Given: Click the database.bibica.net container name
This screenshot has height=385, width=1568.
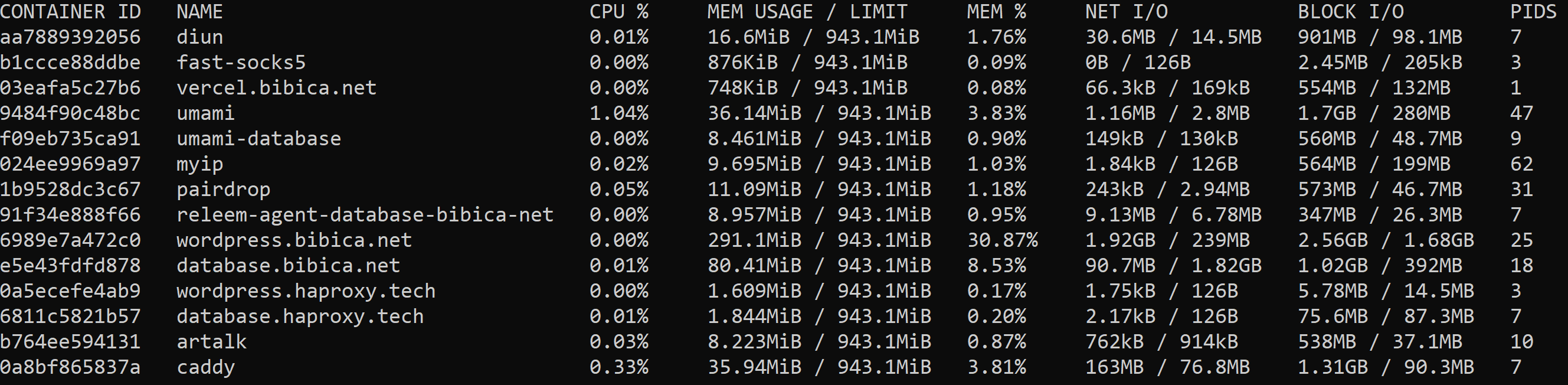Looking at the screenshot, I should pos(288,266).
